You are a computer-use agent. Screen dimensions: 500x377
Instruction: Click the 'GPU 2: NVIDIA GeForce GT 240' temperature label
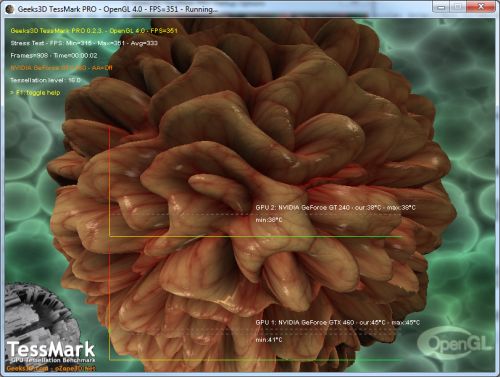coord(336,208)
